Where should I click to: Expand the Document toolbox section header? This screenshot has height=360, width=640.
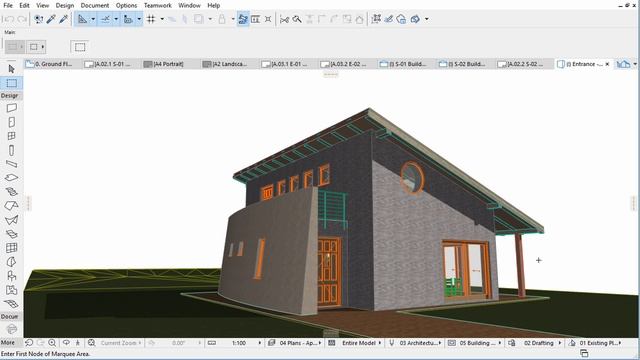[10, 316]
